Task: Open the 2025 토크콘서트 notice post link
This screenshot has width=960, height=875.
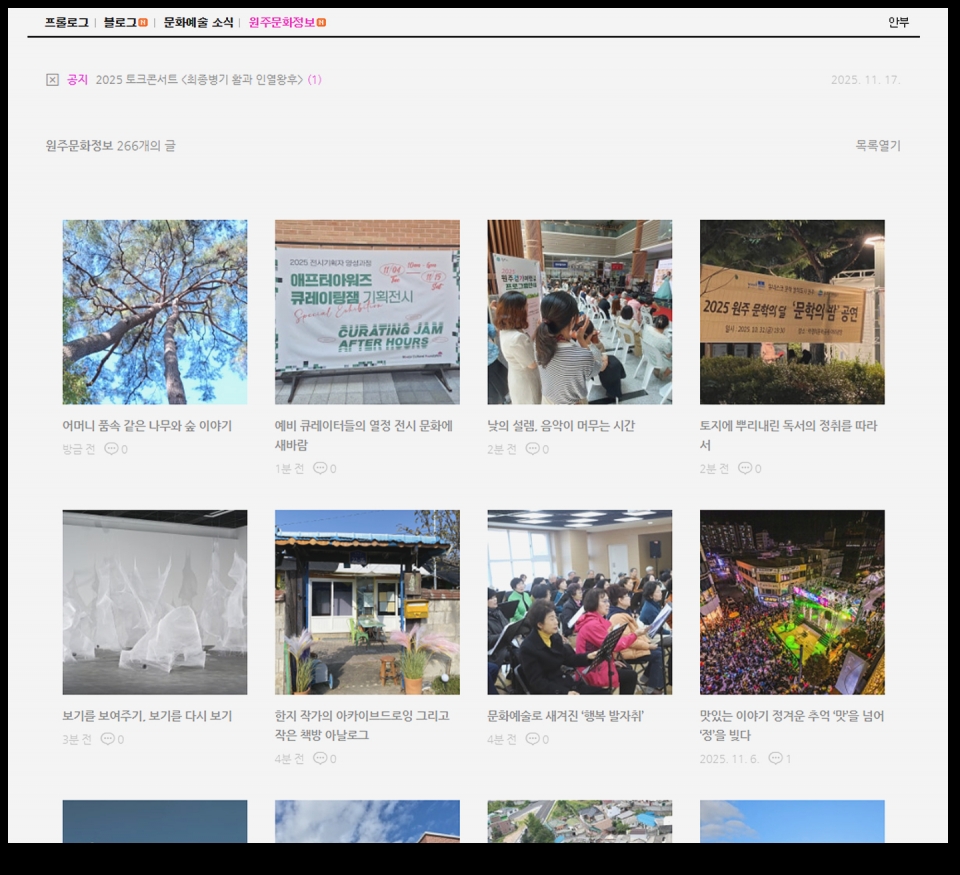Action: 199,80
